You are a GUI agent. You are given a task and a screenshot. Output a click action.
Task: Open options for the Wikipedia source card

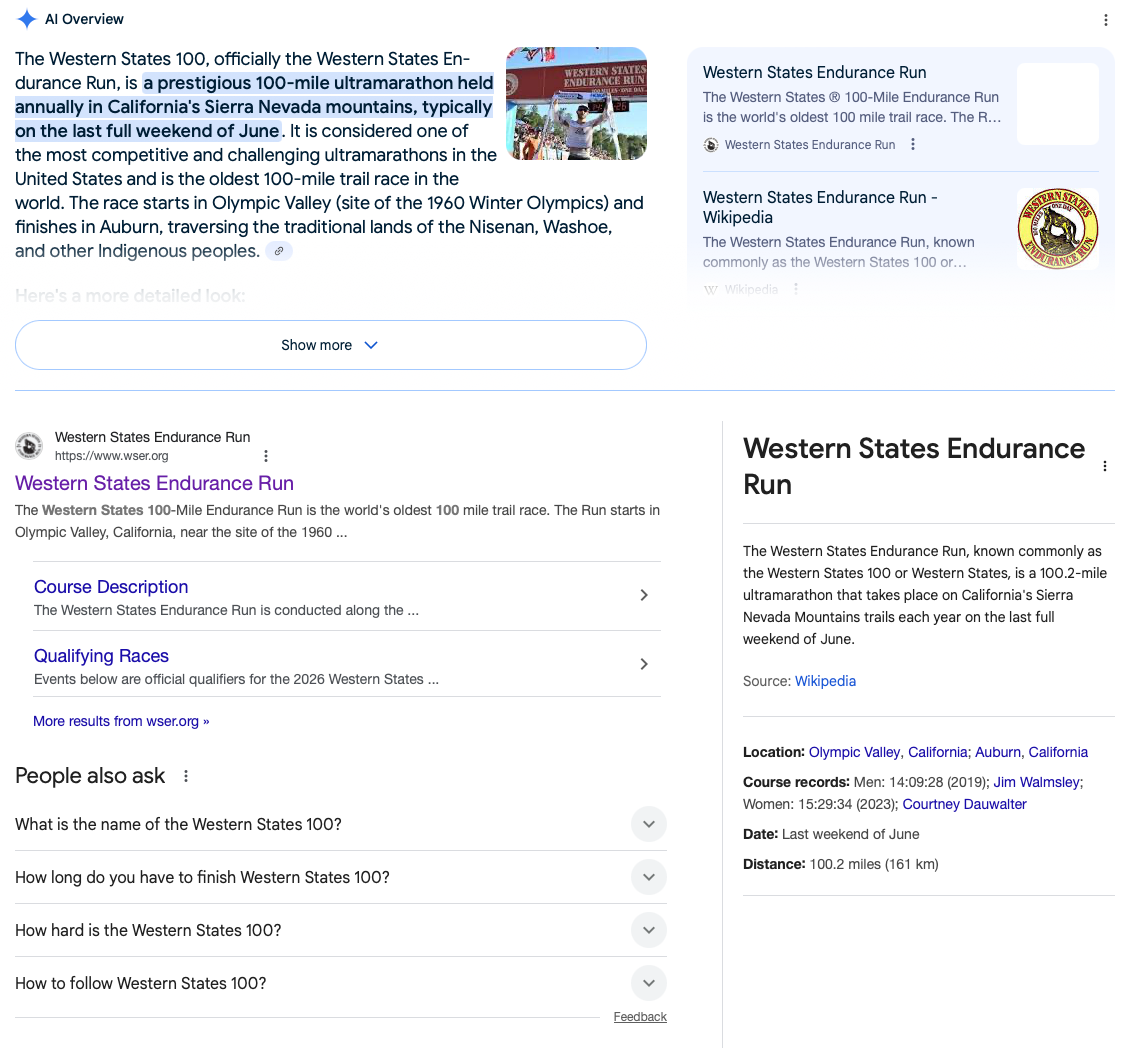[796, 289]
